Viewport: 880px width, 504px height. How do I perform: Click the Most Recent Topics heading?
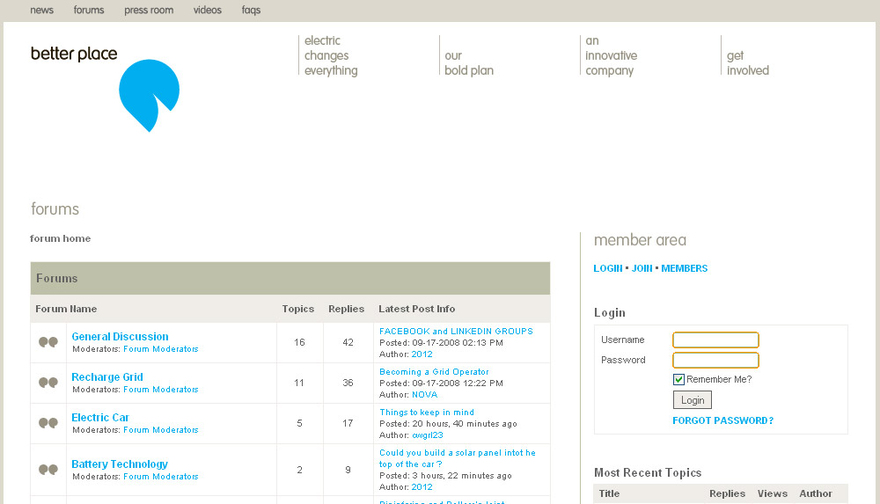[648, 473]
